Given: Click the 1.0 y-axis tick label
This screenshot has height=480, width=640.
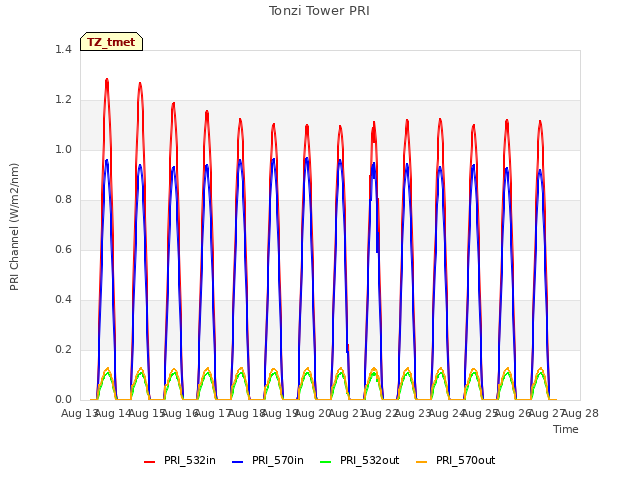Looking at the screenshot, I should 63,149.
